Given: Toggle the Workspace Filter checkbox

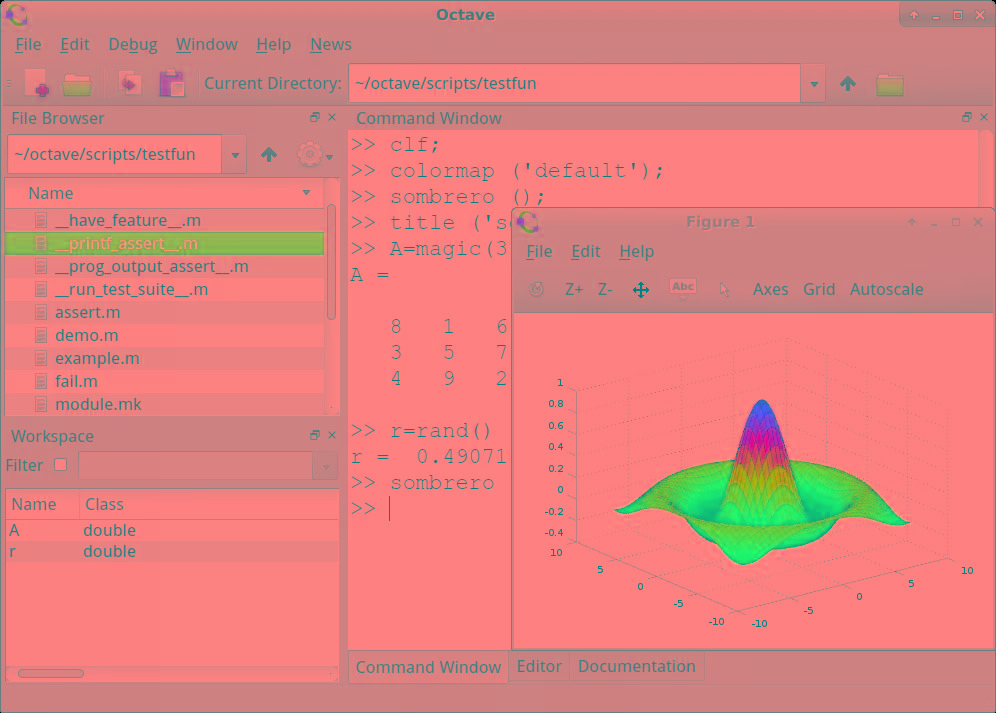Looking at the screenshot, I should tap(60, 465).
